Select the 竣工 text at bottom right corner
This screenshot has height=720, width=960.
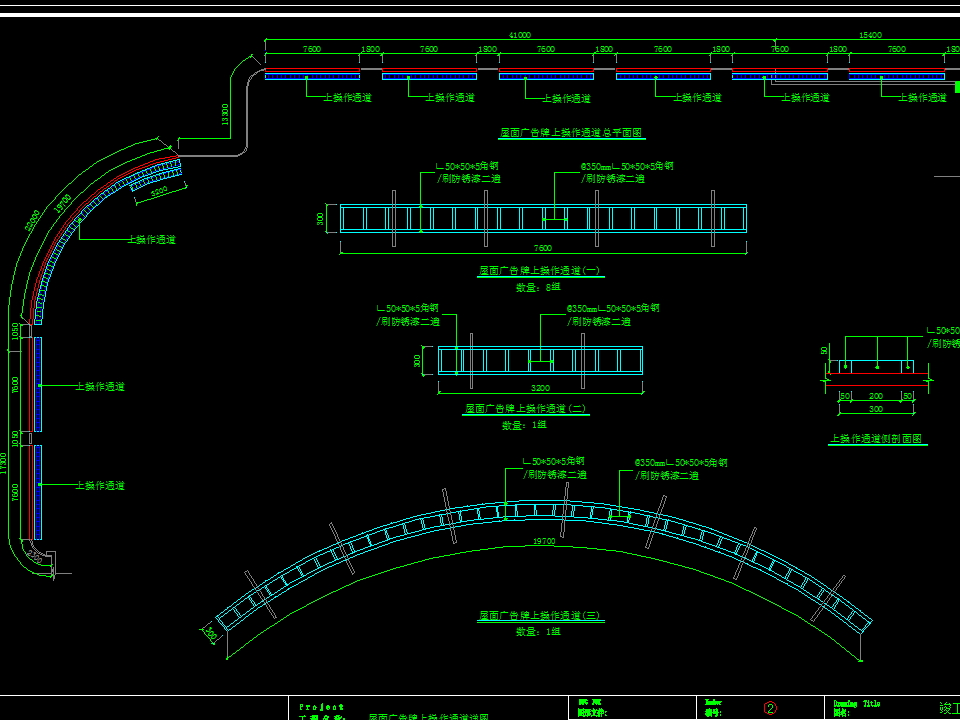[948, 707]
